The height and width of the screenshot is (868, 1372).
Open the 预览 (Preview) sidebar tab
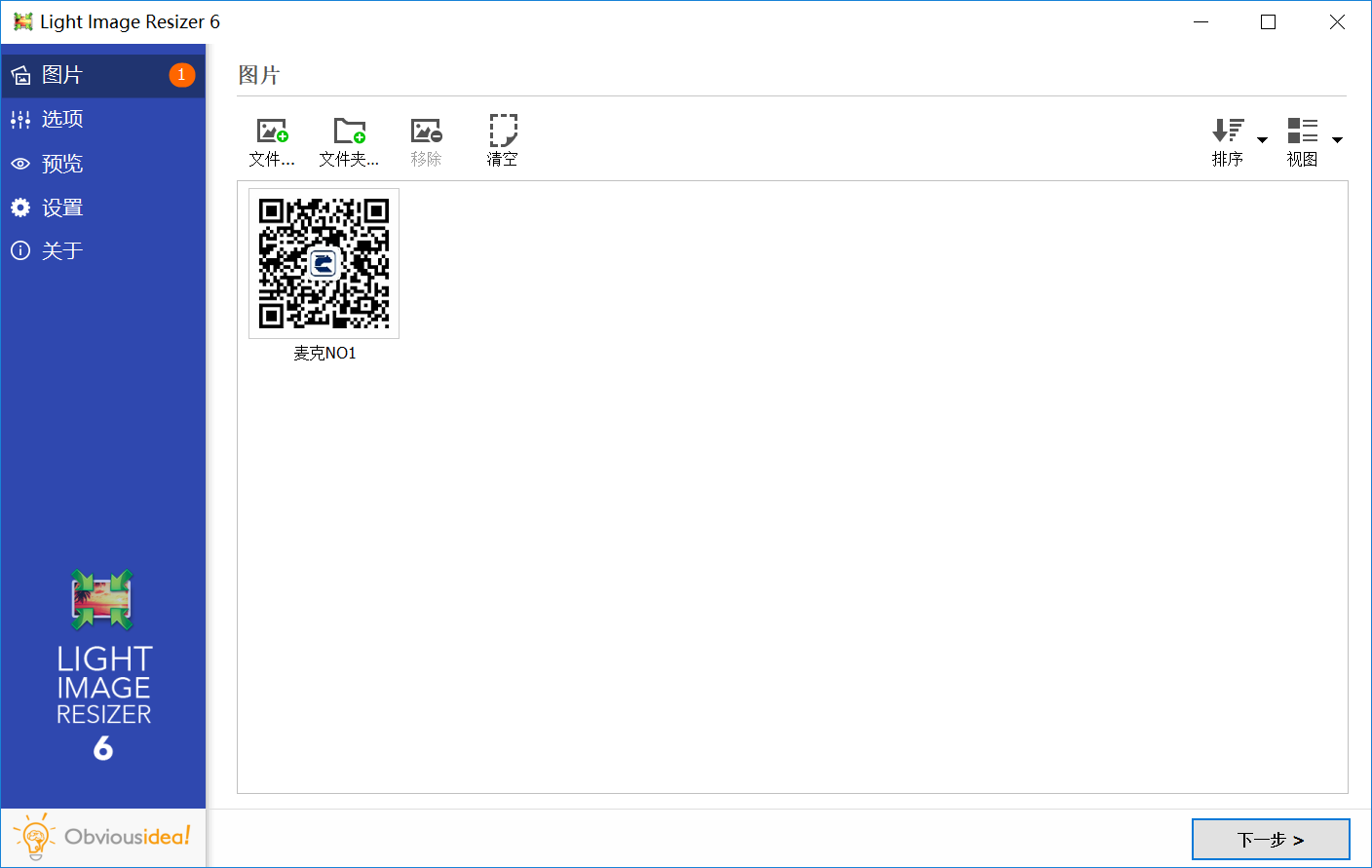click(x=103, y=164)
